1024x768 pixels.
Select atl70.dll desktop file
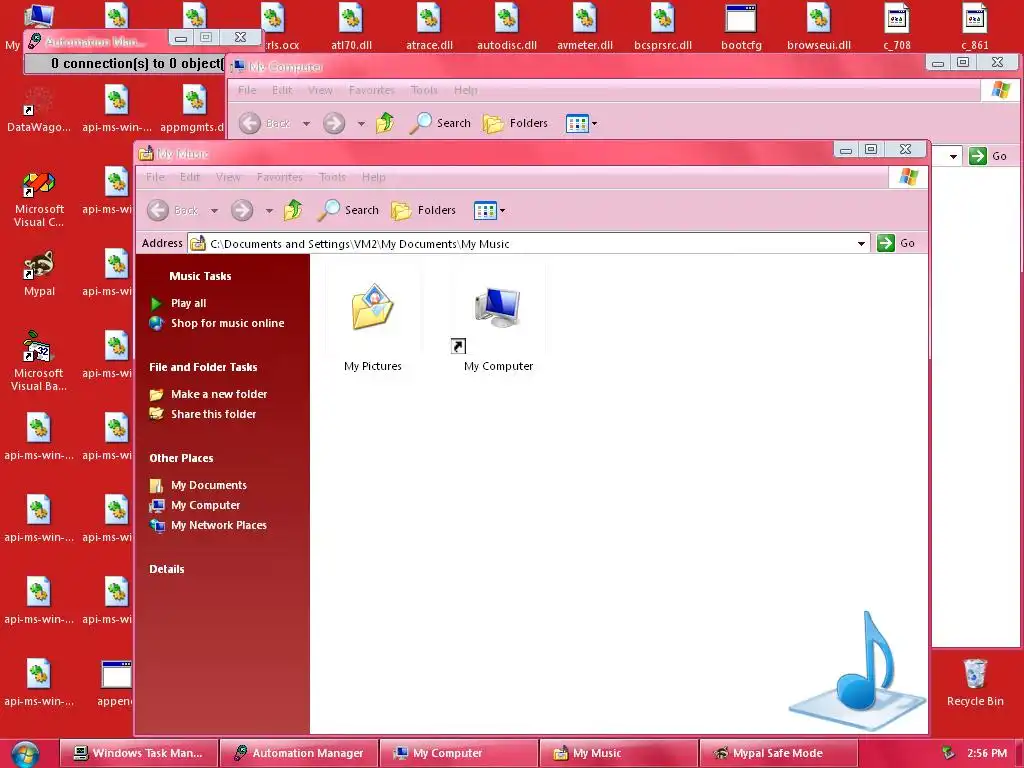(351, 27)
